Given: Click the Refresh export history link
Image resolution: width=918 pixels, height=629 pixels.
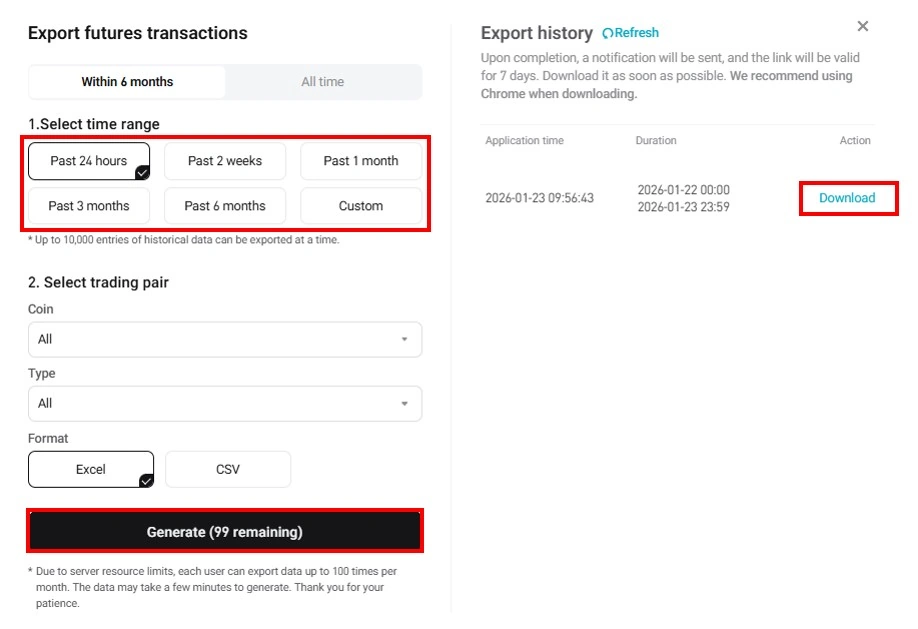Looking at the screenshot, I should (x=631, y=33).
